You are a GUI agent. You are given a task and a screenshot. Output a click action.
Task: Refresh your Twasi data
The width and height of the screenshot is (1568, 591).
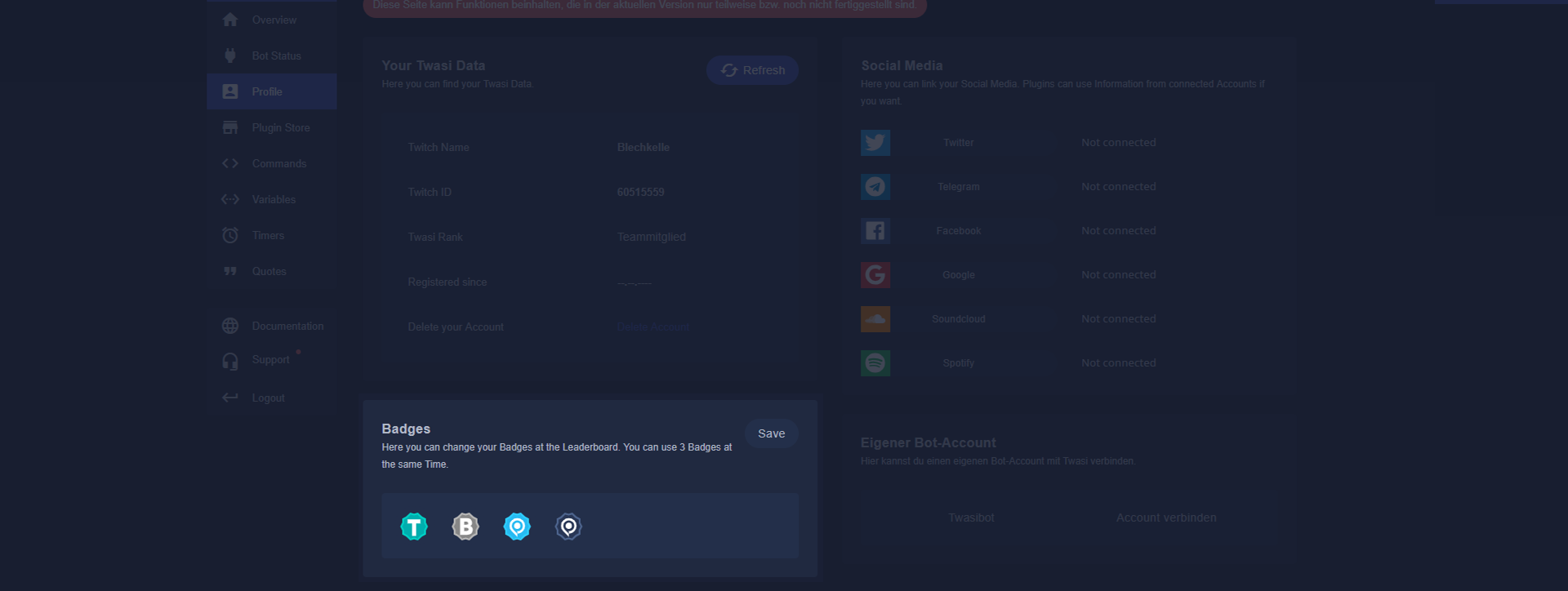point(752,70)
